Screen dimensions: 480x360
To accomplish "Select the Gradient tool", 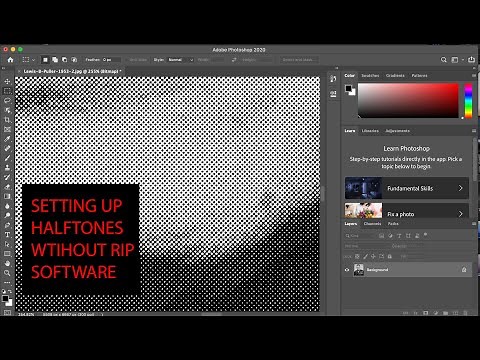I will pyautogui.click(x=7, y=196).
